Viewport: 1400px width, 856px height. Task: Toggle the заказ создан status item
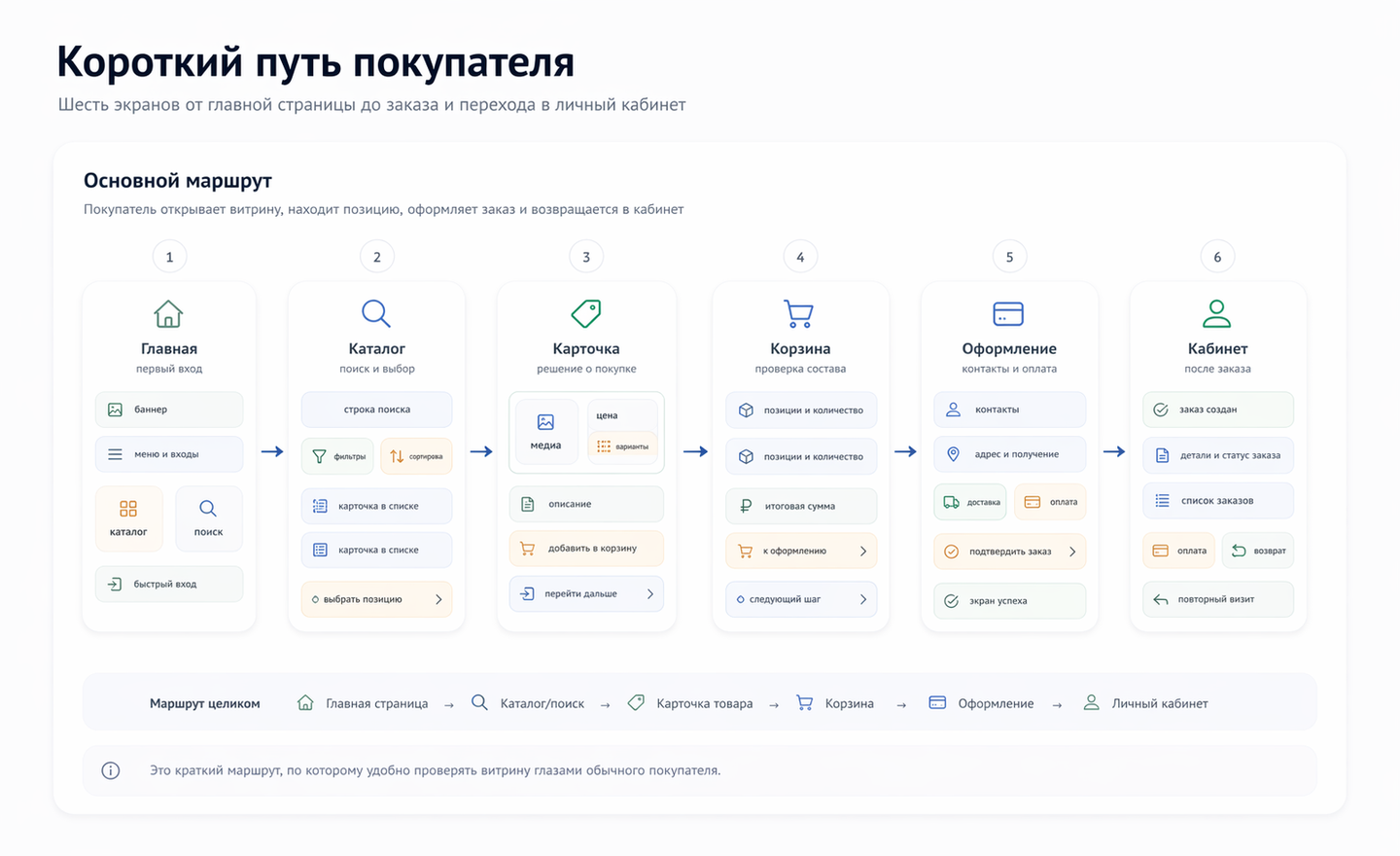tap(1217, 410)
